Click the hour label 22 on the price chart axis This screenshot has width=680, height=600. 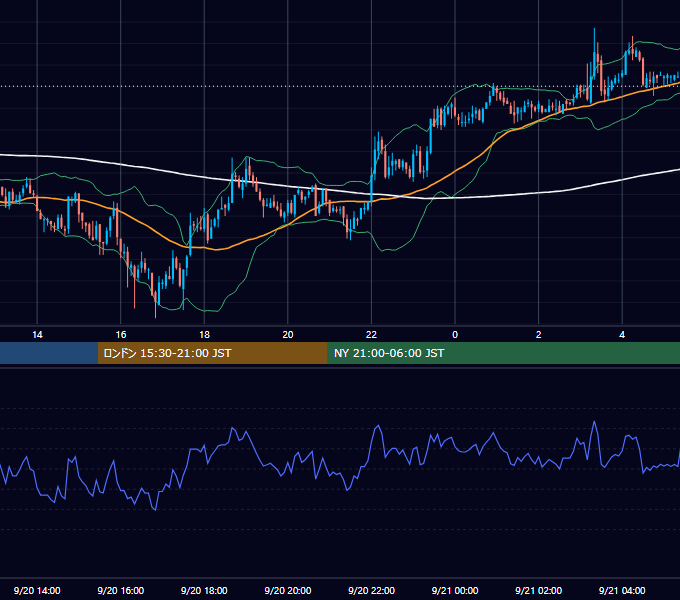coord(372,335)
